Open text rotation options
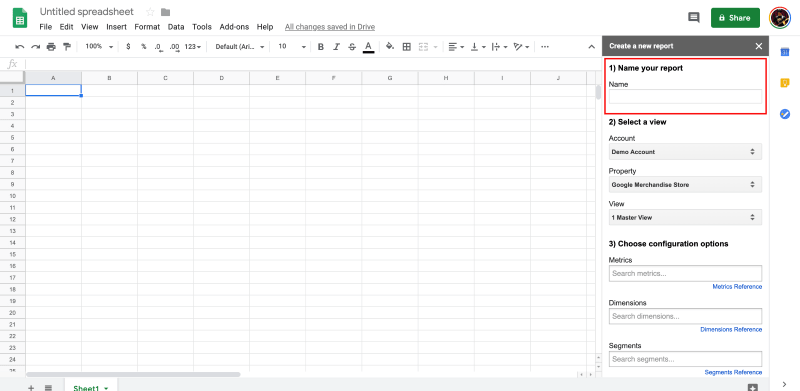 521,46
